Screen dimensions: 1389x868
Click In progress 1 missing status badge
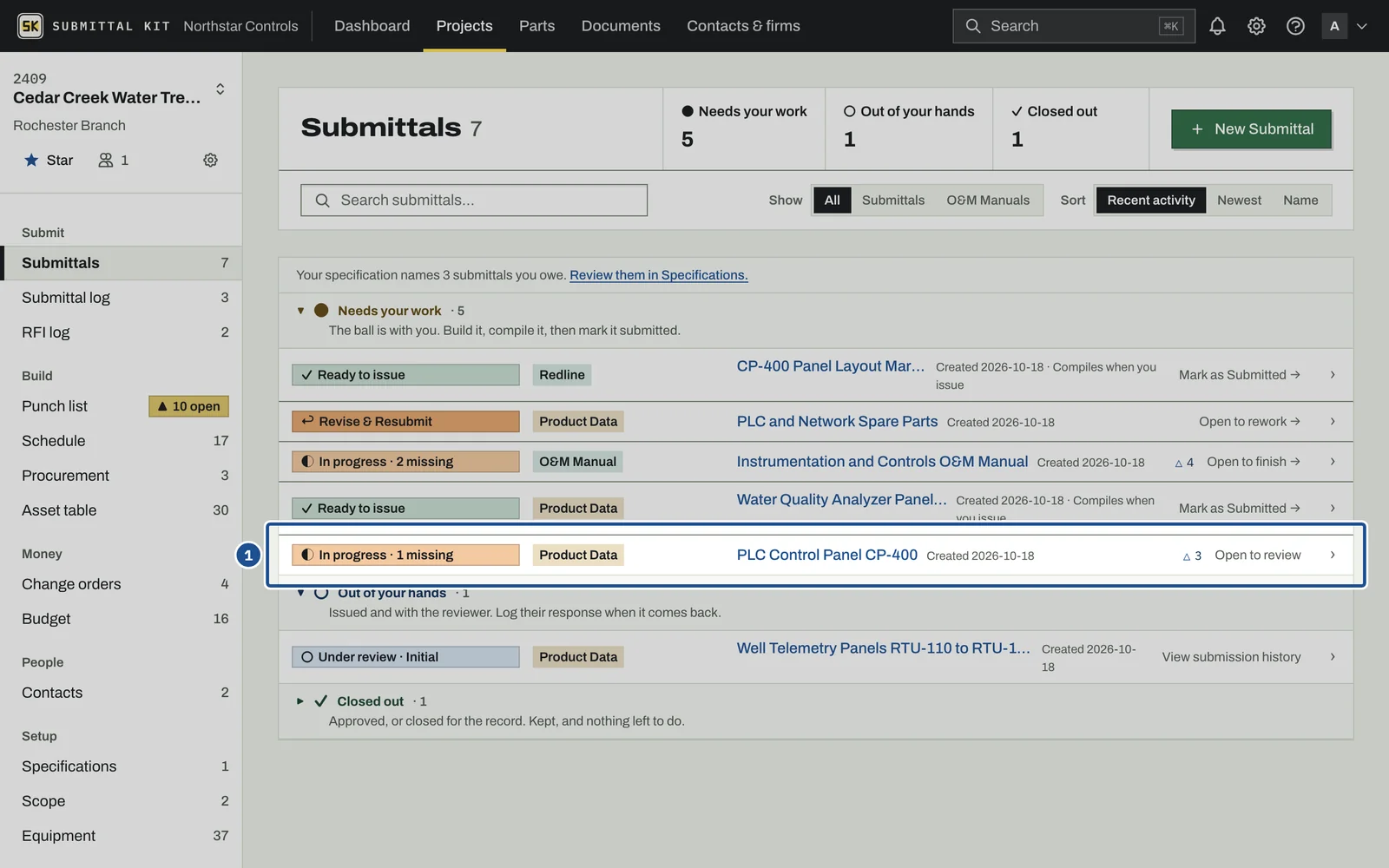pyautogui.click(x=405, y=555)
